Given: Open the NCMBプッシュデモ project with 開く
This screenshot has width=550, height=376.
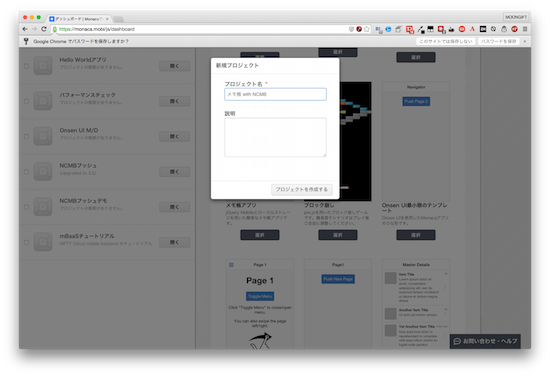Looking at the screenshot, I should point(174,207).
